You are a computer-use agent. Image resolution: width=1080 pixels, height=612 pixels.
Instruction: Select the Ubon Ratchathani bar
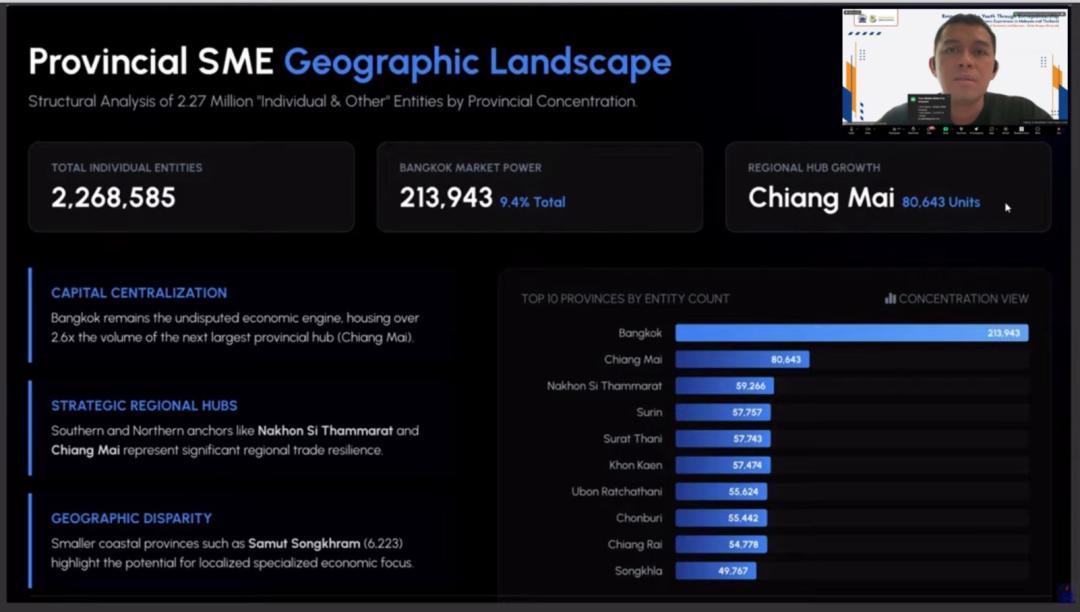click(x=720, y=492)
